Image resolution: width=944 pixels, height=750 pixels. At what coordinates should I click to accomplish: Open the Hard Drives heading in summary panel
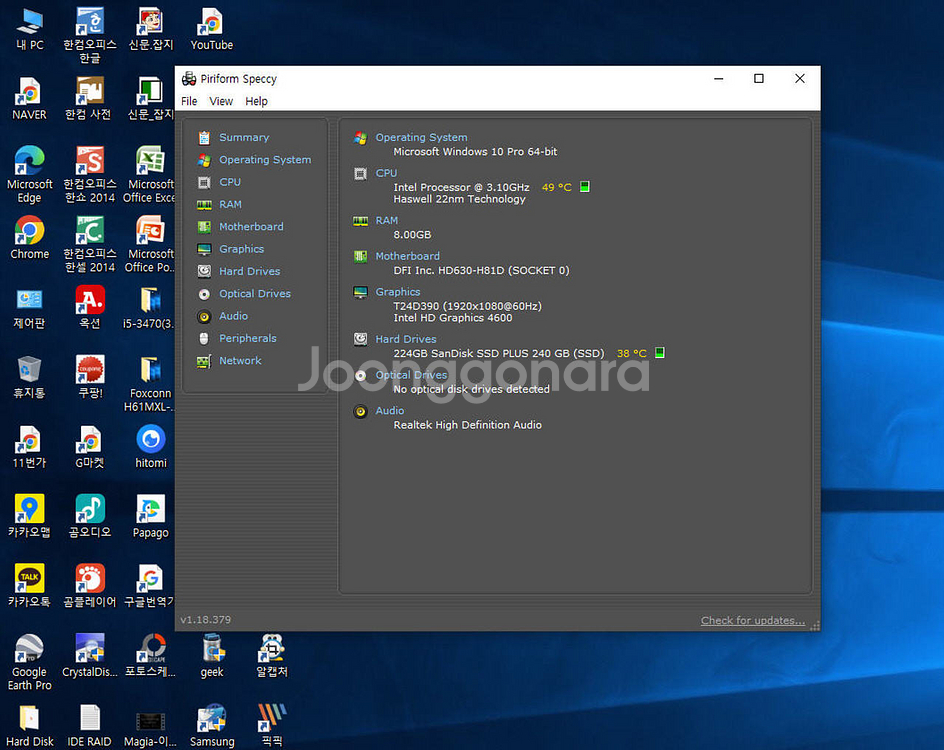tap(406, 339)
